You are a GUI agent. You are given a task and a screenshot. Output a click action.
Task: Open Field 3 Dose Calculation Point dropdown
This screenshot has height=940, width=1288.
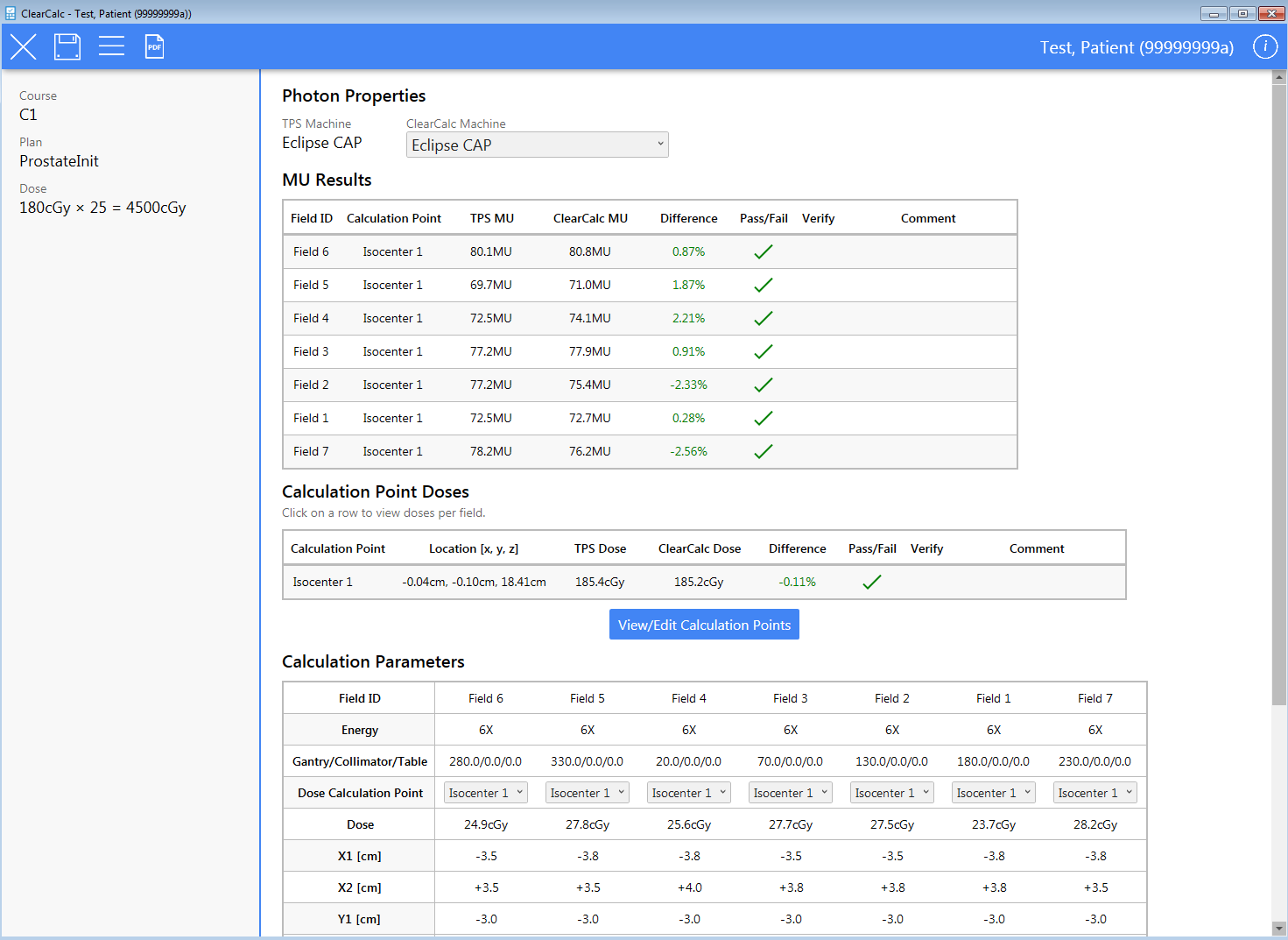pyautogui.click(x=791, y=793)
